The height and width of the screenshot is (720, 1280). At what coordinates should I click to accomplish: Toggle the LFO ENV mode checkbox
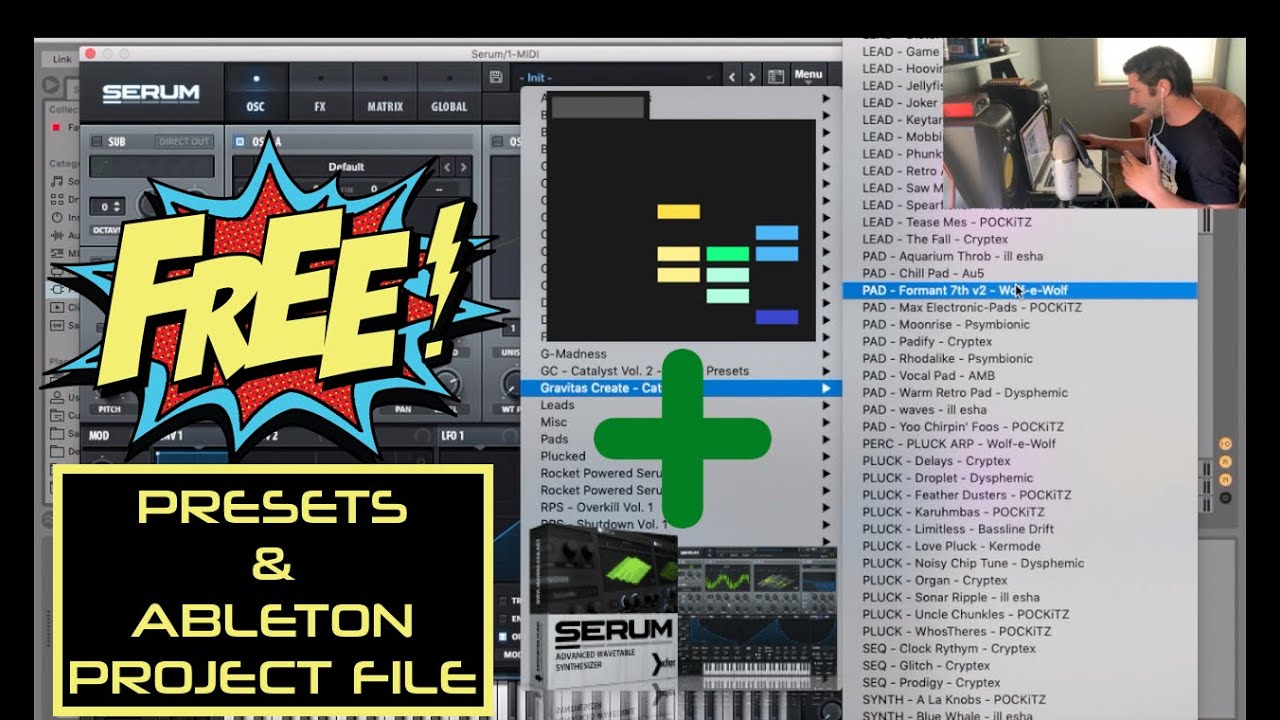(x=502, y=618)
